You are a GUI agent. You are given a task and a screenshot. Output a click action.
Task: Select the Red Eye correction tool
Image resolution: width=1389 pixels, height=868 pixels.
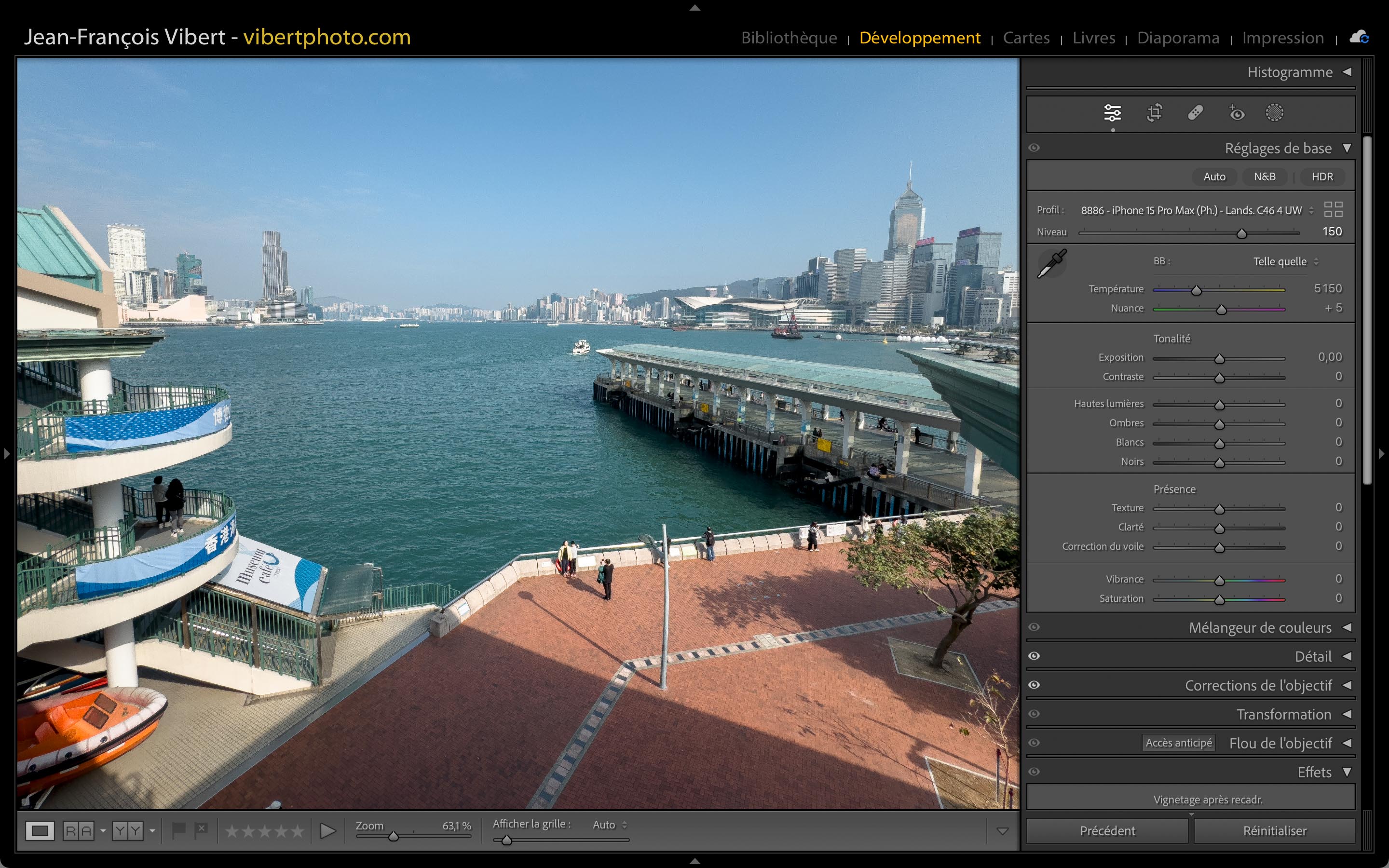(1236, 112)
